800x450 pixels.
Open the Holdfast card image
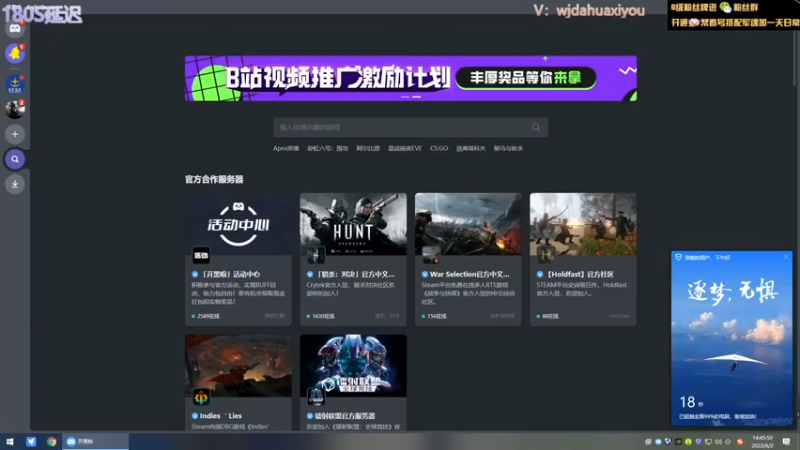(583, 223)
